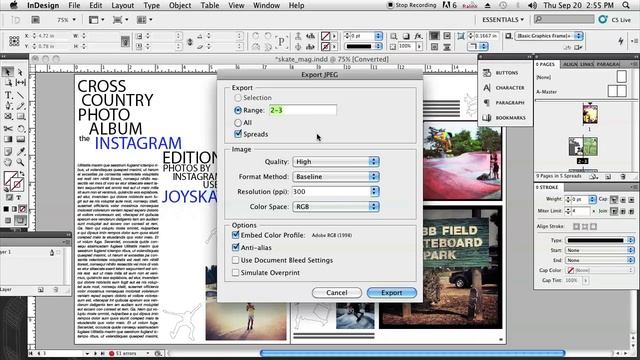Select the Rectangle Frame tool
The image size is (640, 360).
[8, 117]
